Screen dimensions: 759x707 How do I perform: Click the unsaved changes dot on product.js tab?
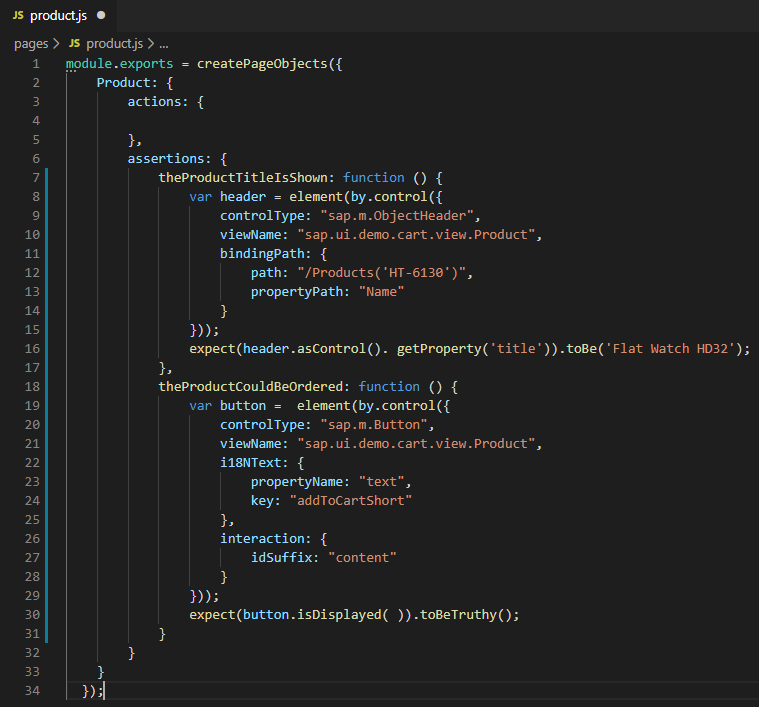101,15
